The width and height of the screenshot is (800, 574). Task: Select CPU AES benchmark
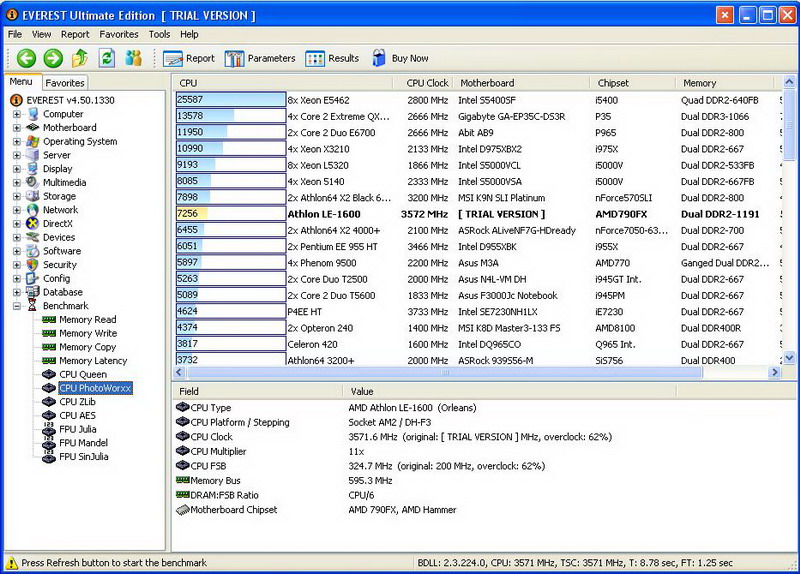point(77,415)
